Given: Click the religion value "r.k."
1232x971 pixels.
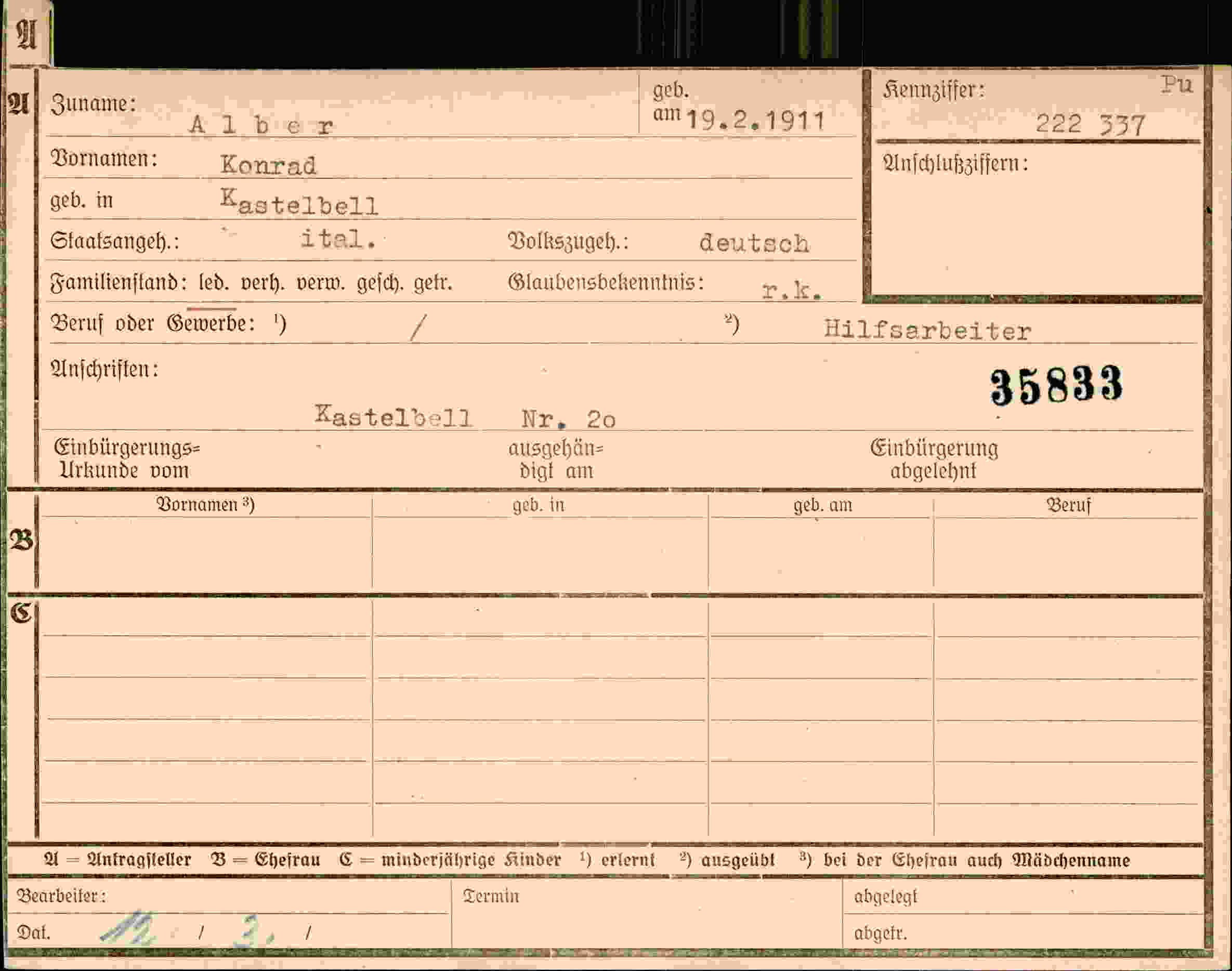Looking at the screenshot, I should point(792,291).
